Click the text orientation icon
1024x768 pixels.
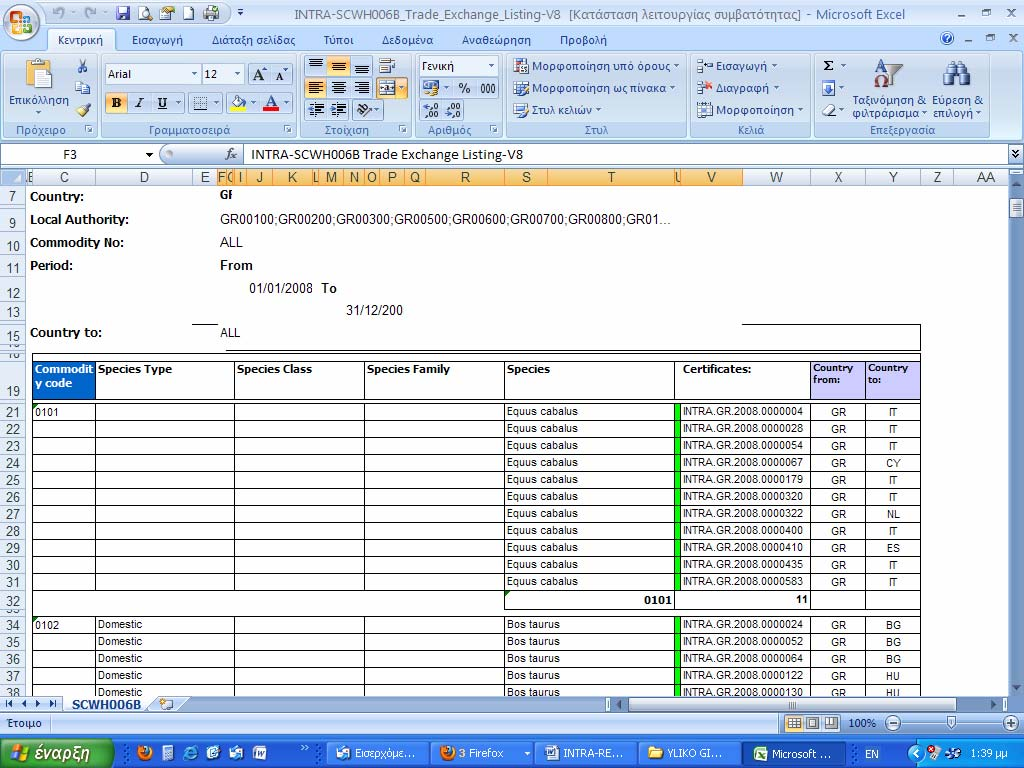click(364, 110)
